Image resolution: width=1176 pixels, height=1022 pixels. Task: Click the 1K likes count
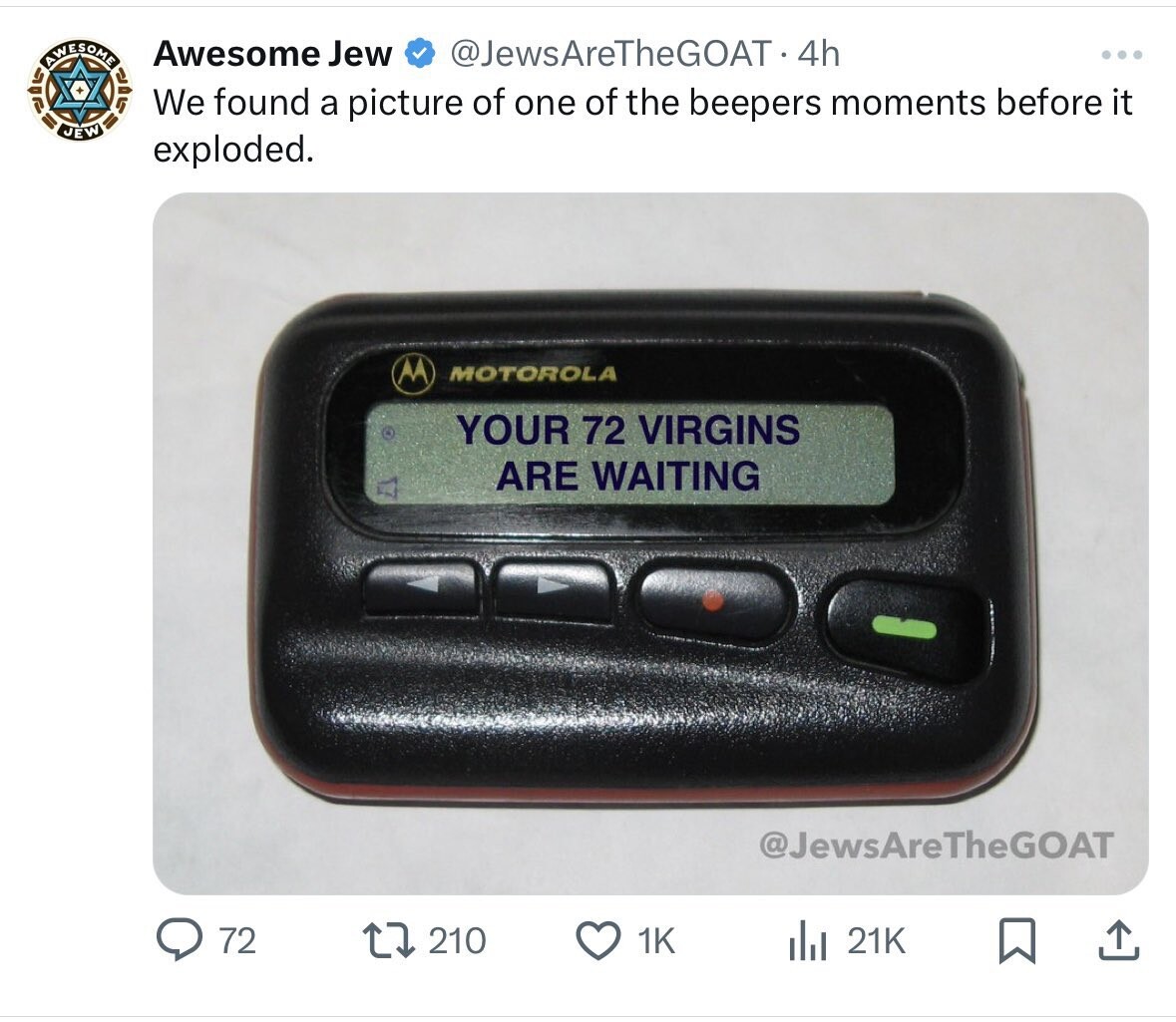656,941
